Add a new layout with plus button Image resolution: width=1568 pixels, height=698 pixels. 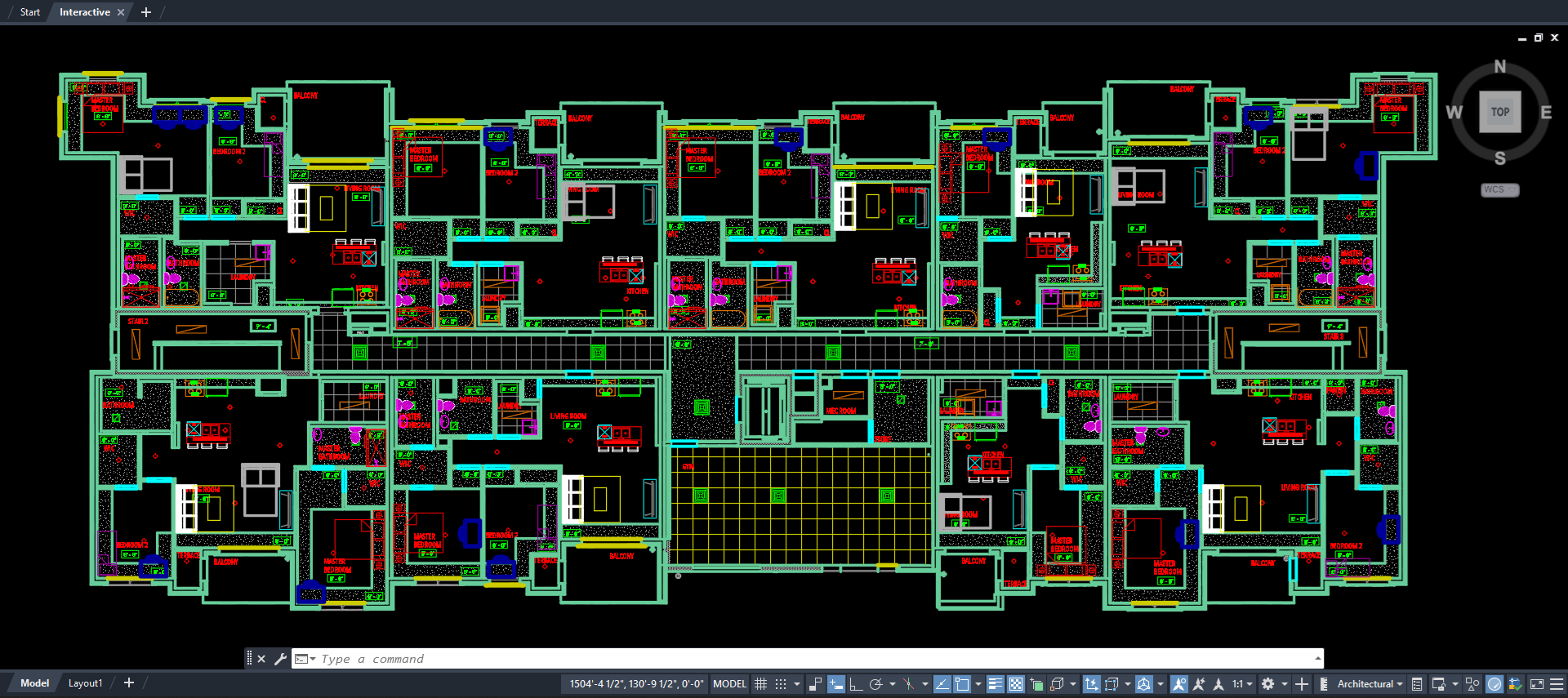pos(129,683)
